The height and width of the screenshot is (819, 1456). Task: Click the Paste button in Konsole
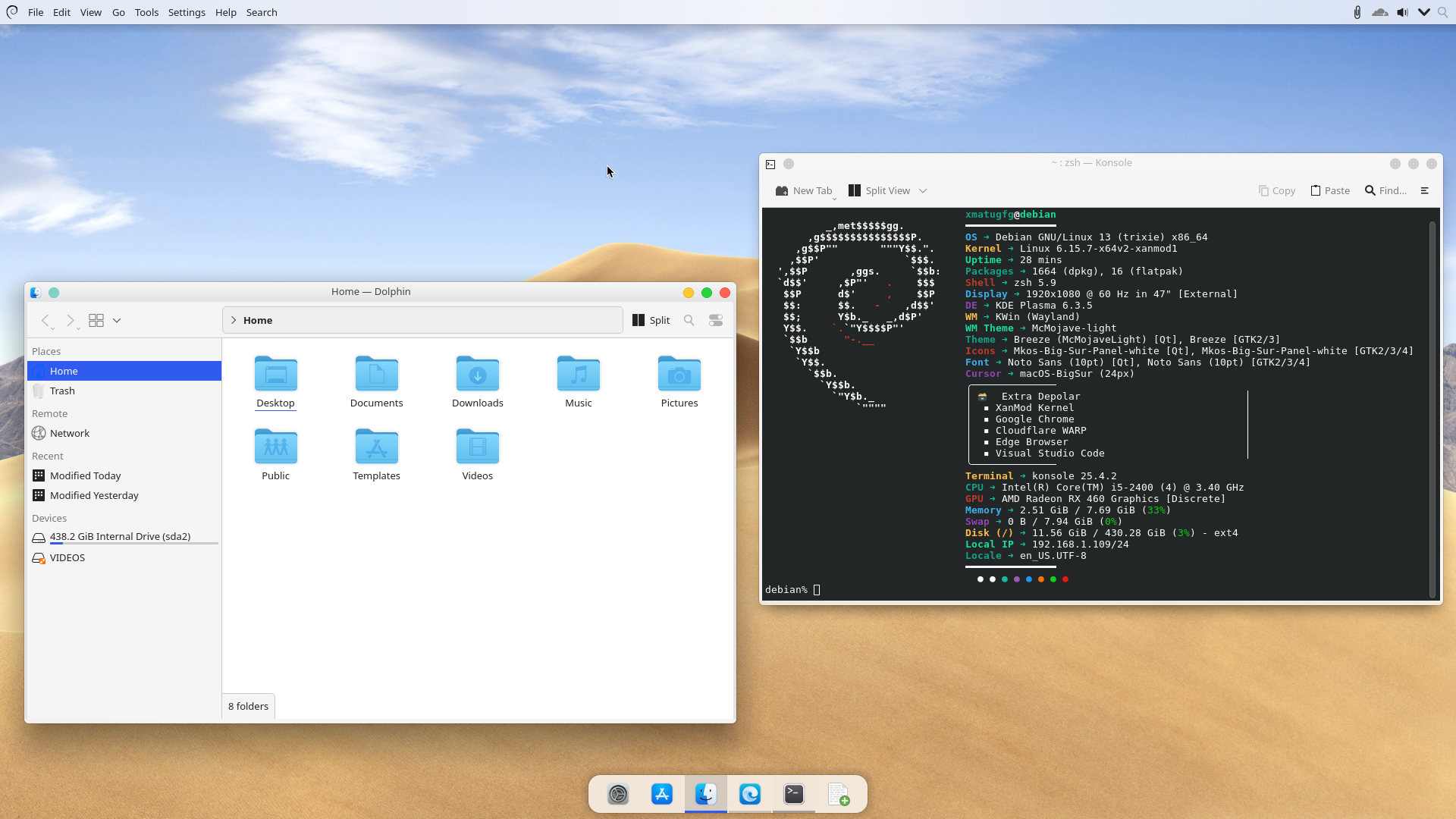pyautogui.click(x=1330, y=190)
